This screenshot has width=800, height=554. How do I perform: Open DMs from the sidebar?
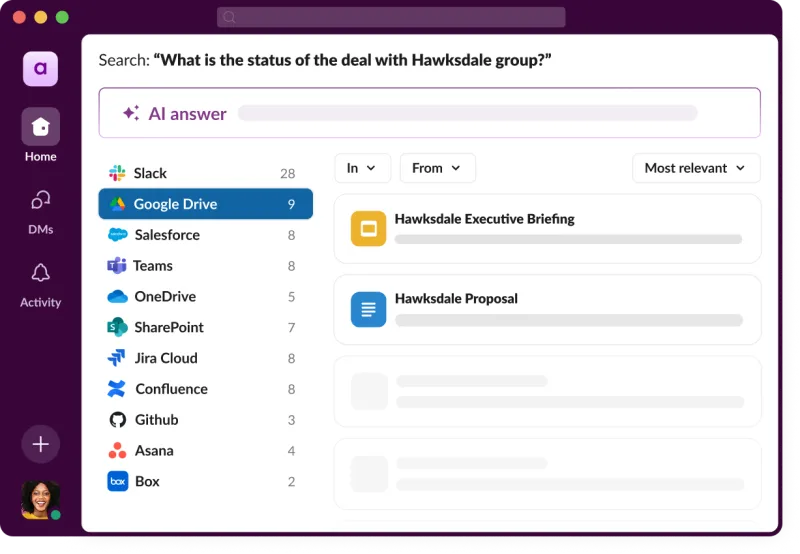click(x=40, y=212)
